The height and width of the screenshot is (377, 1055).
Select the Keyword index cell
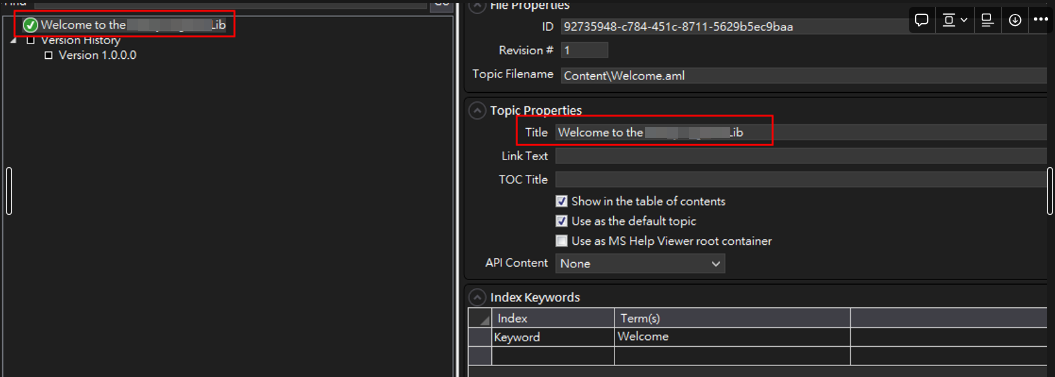coord(553,337)
